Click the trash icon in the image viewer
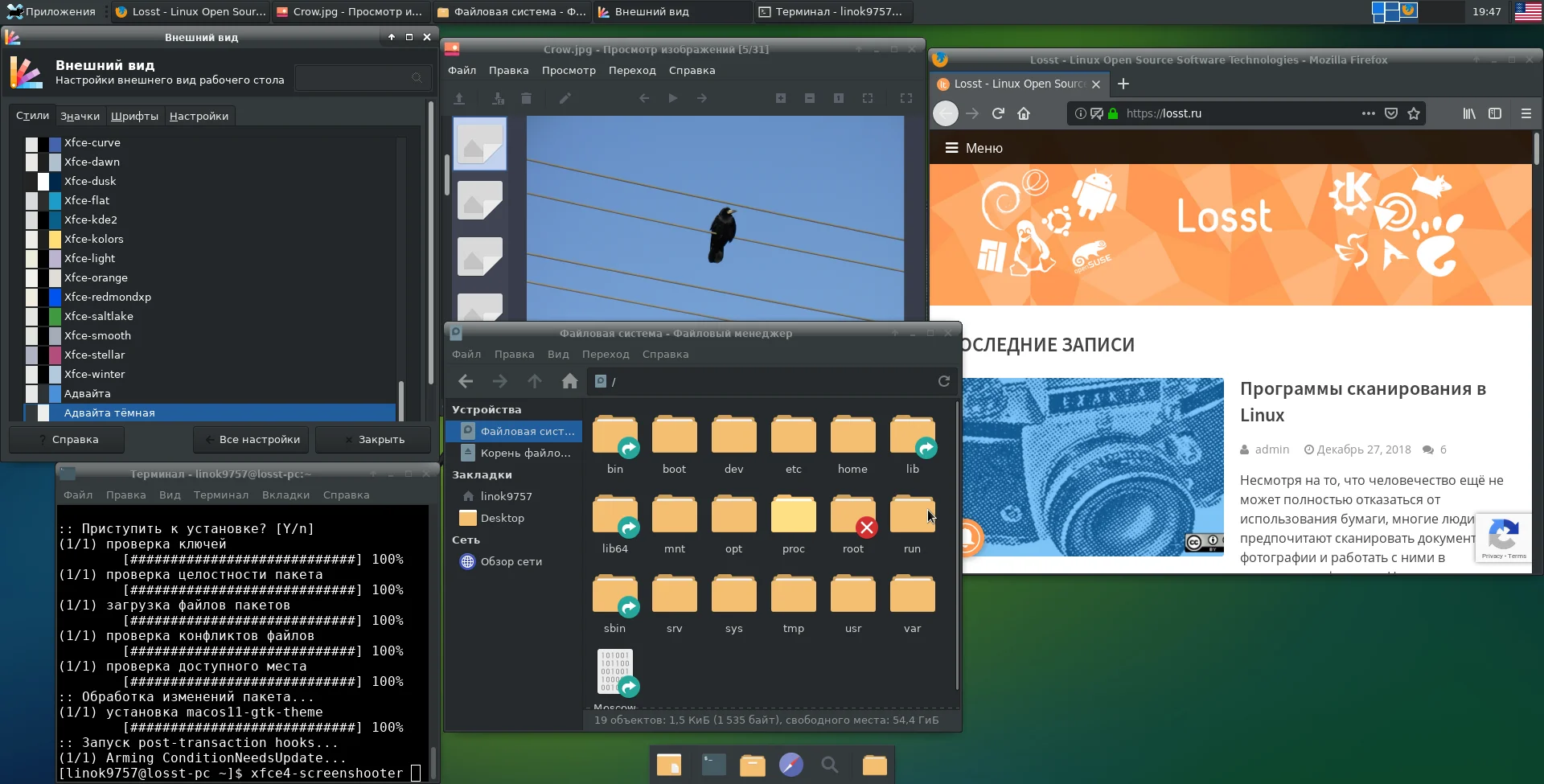 click(526, 98)
